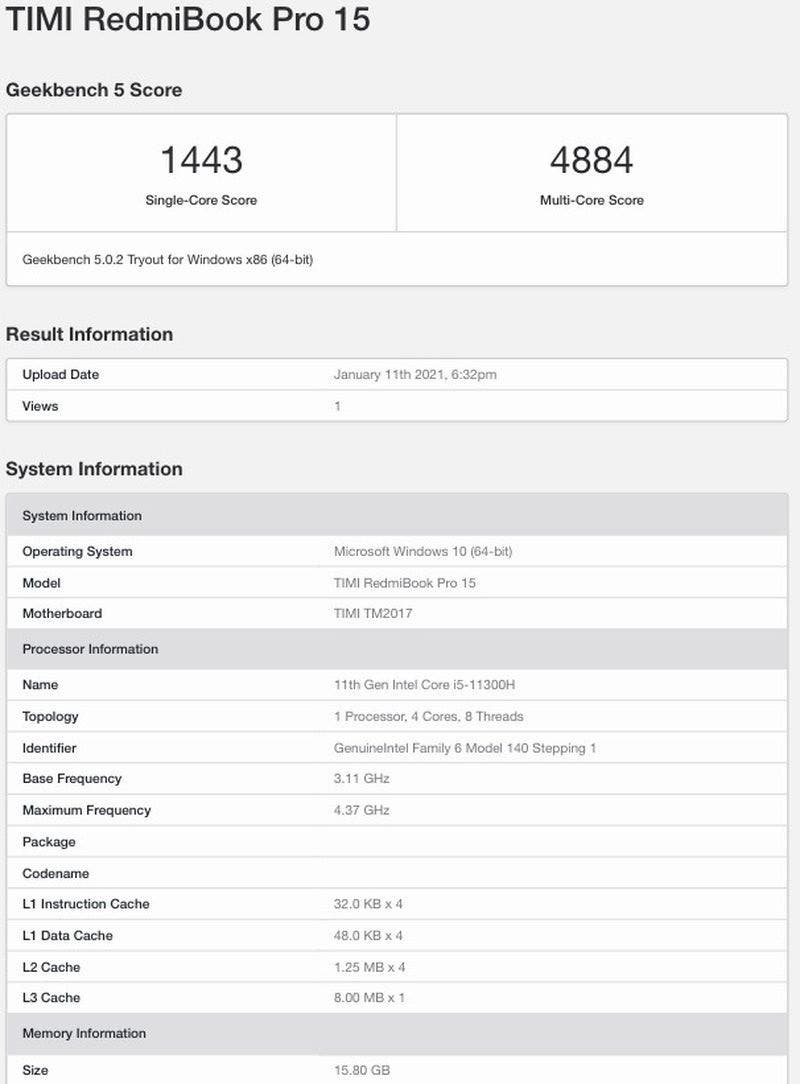Click the Views row label
The height and width of the screenshot is (1084, 800).
(40, 406)
